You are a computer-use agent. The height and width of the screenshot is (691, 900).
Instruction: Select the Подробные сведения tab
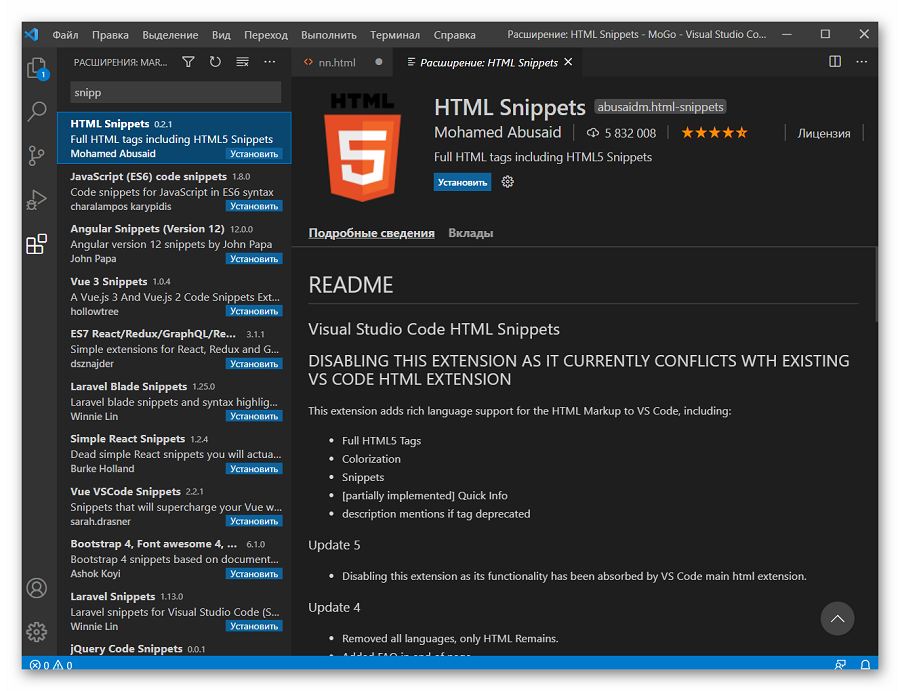[x=371, y=233]
